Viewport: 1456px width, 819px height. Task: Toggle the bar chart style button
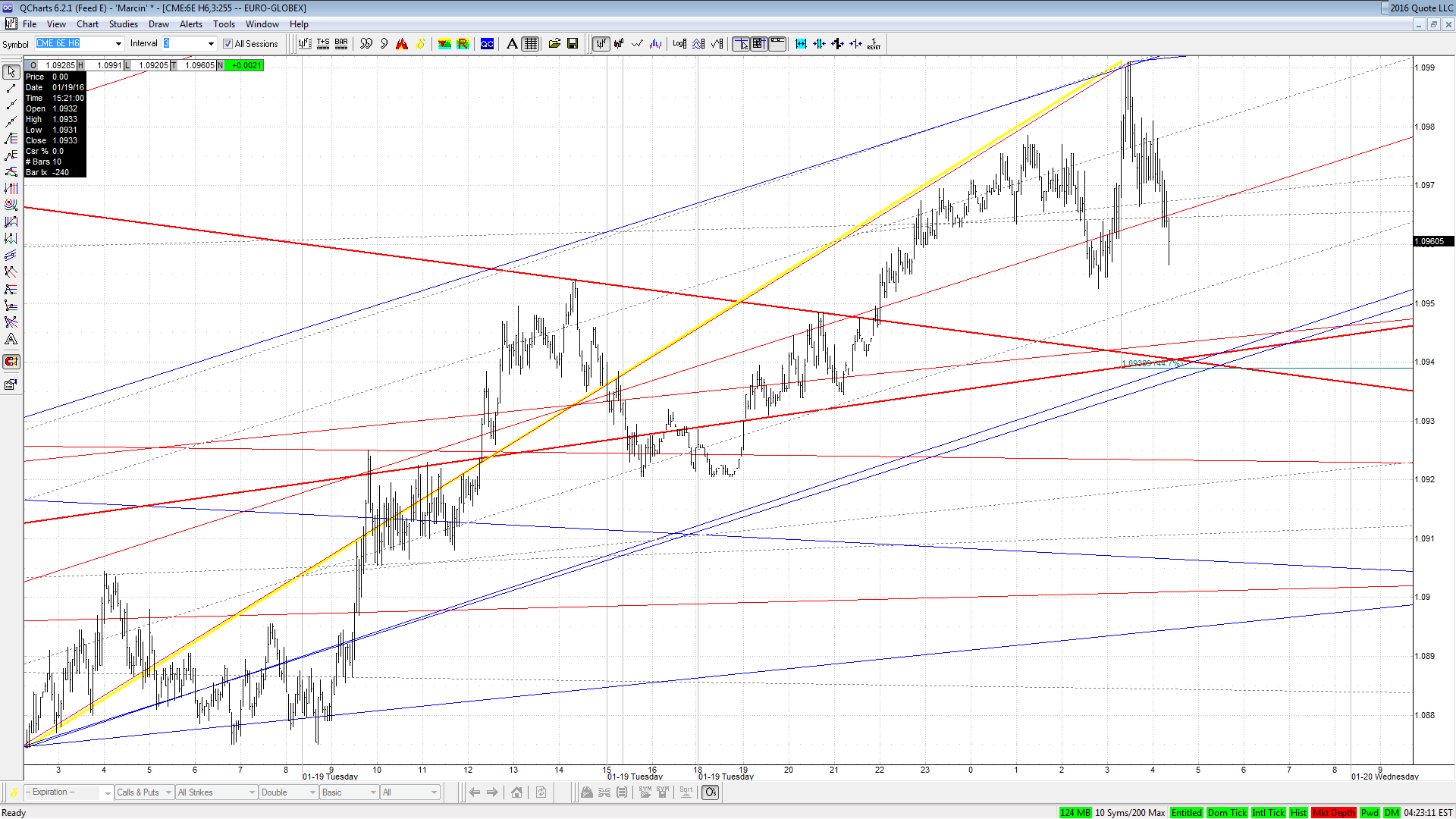(601, 44)
